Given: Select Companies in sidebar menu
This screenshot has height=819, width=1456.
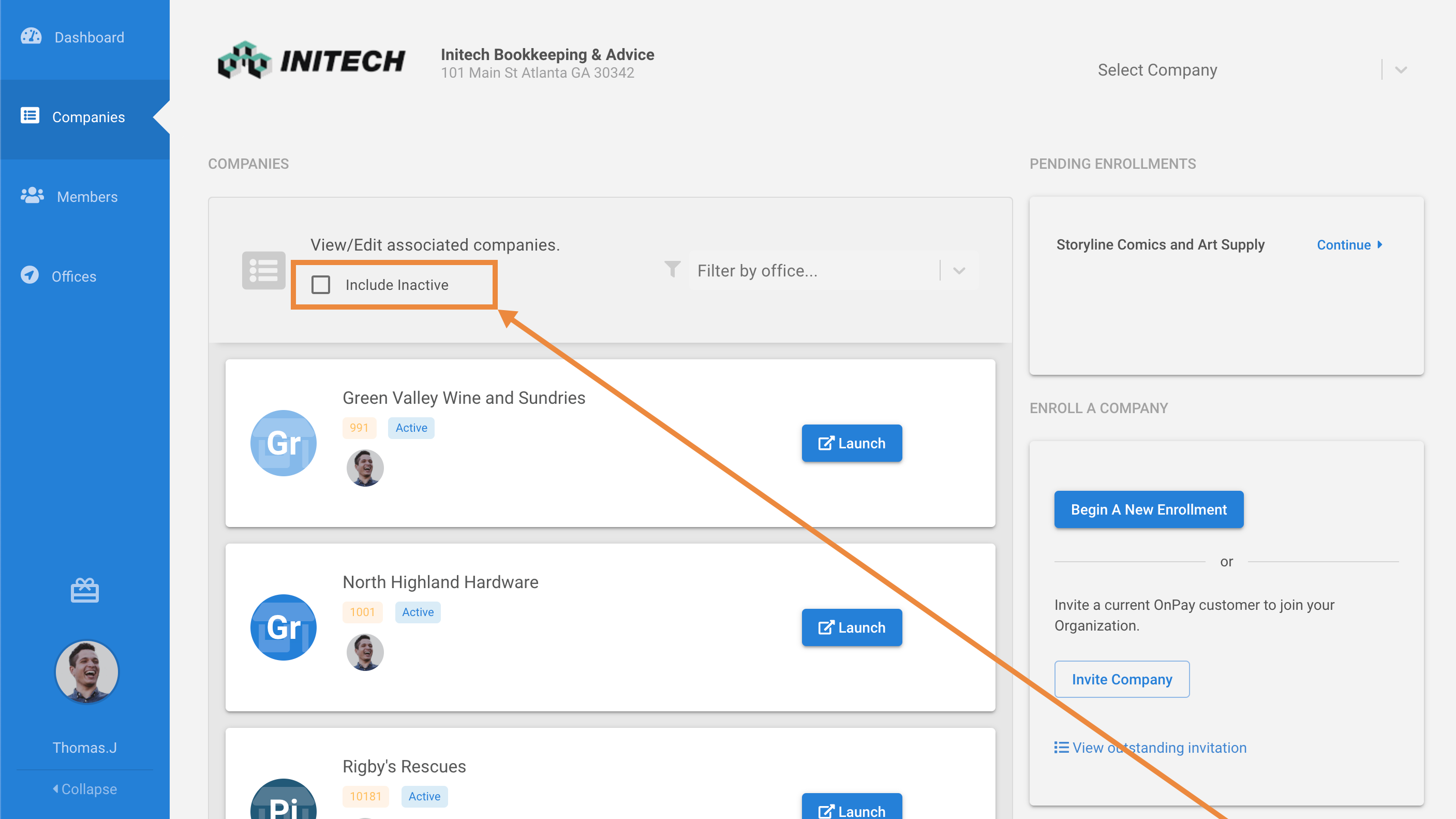Looking at the screenshot, I should click(x=85, y=117).
